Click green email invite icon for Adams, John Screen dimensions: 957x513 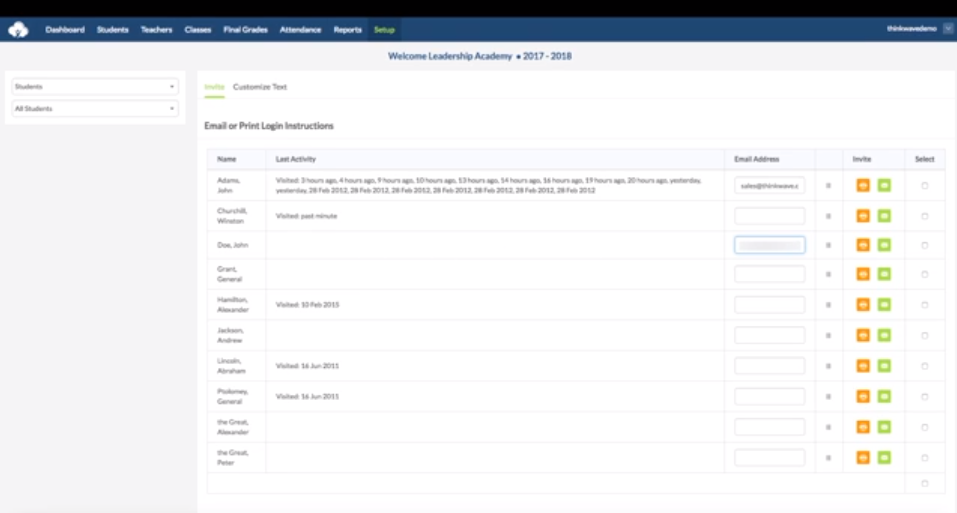pyautogui.click(x=884, y=185)
